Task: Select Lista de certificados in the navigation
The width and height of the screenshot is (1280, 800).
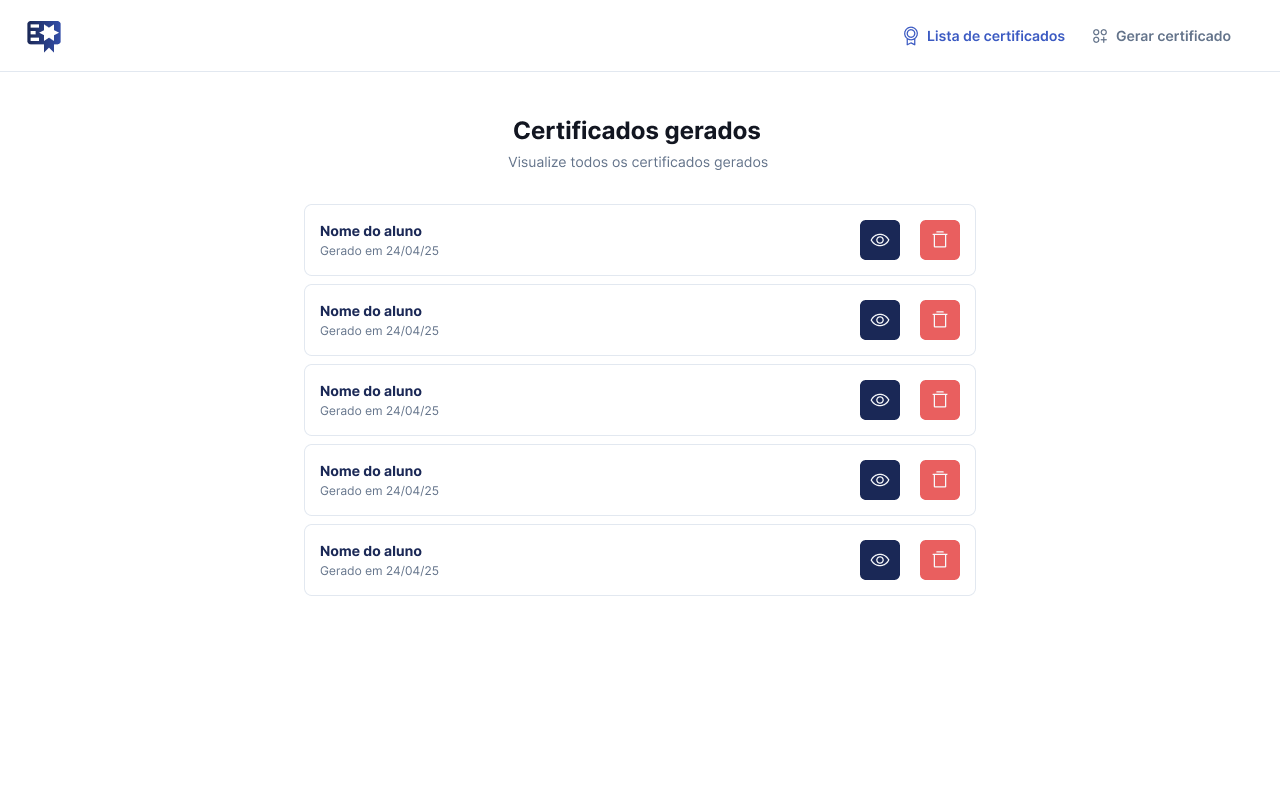Action: point(996,36)
